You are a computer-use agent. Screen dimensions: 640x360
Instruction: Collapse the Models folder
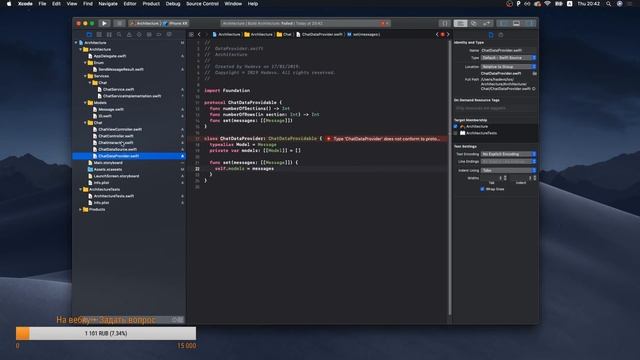85,103
